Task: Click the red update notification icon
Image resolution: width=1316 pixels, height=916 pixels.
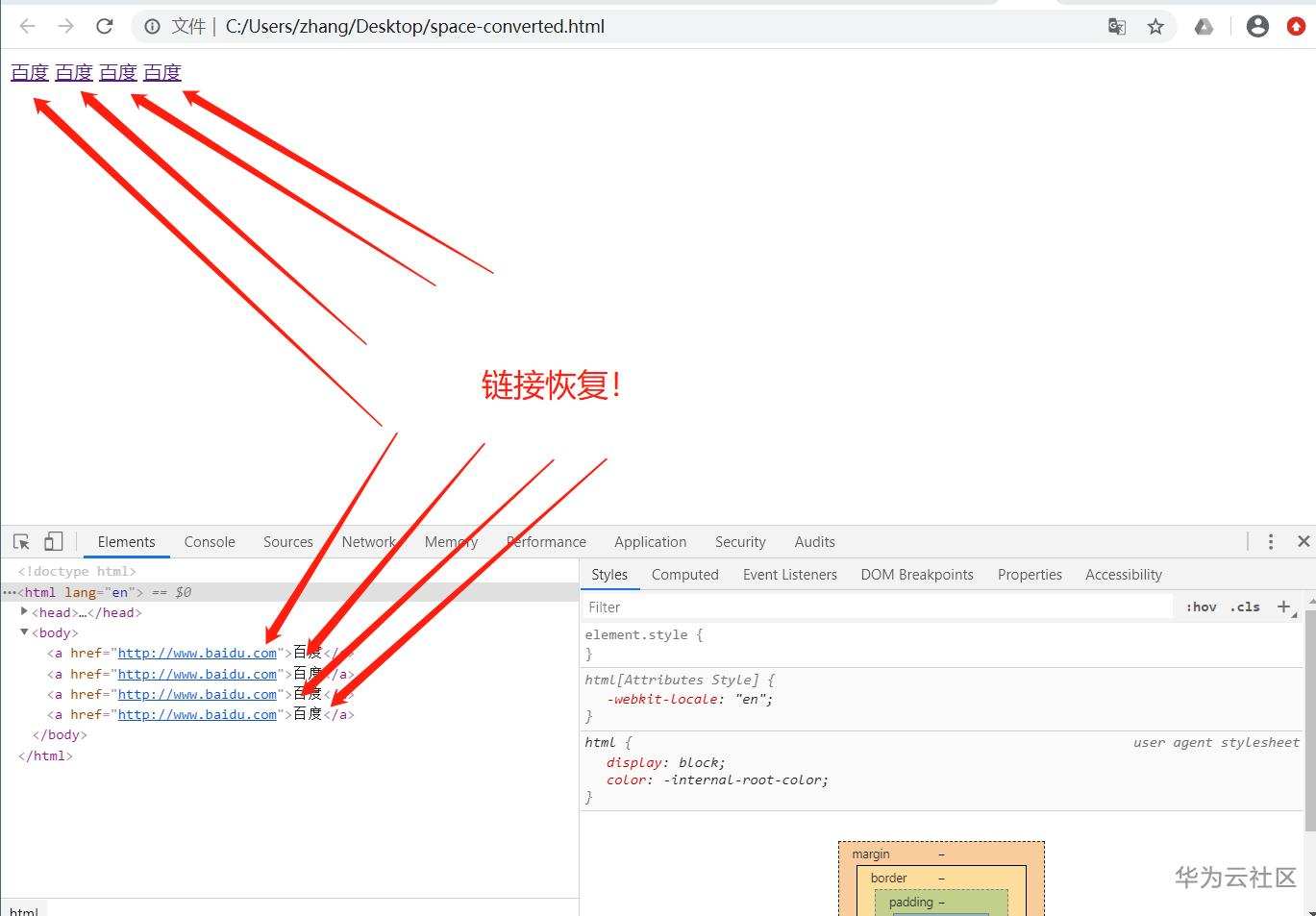Action: point(1297,27)
